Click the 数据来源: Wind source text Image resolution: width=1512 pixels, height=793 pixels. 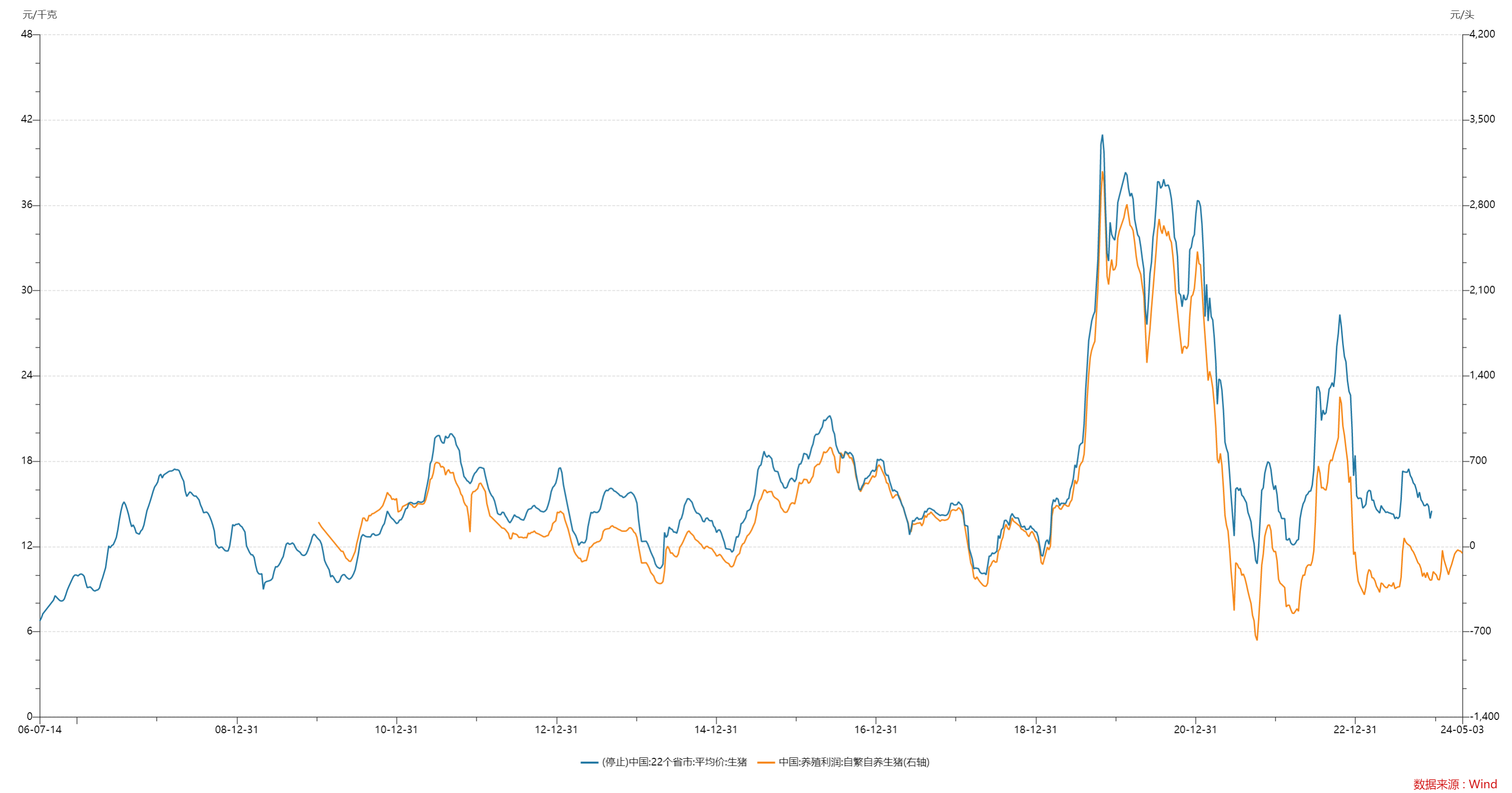point(1455,784)
